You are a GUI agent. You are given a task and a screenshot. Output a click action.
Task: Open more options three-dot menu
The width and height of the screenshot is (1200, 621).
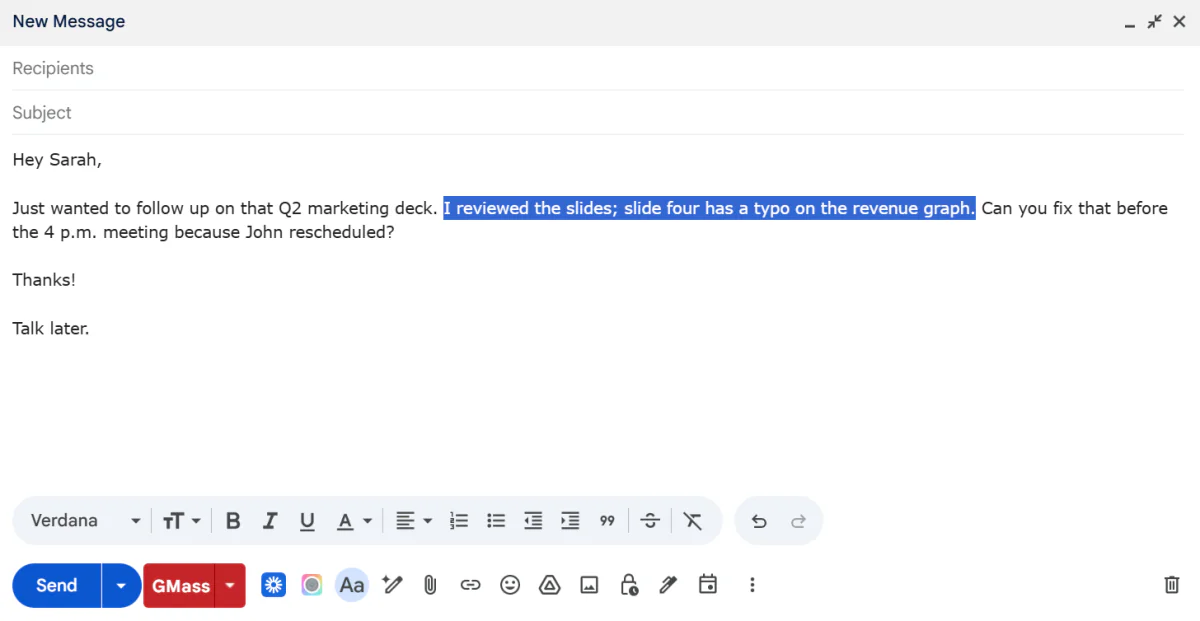coord(752,585)
